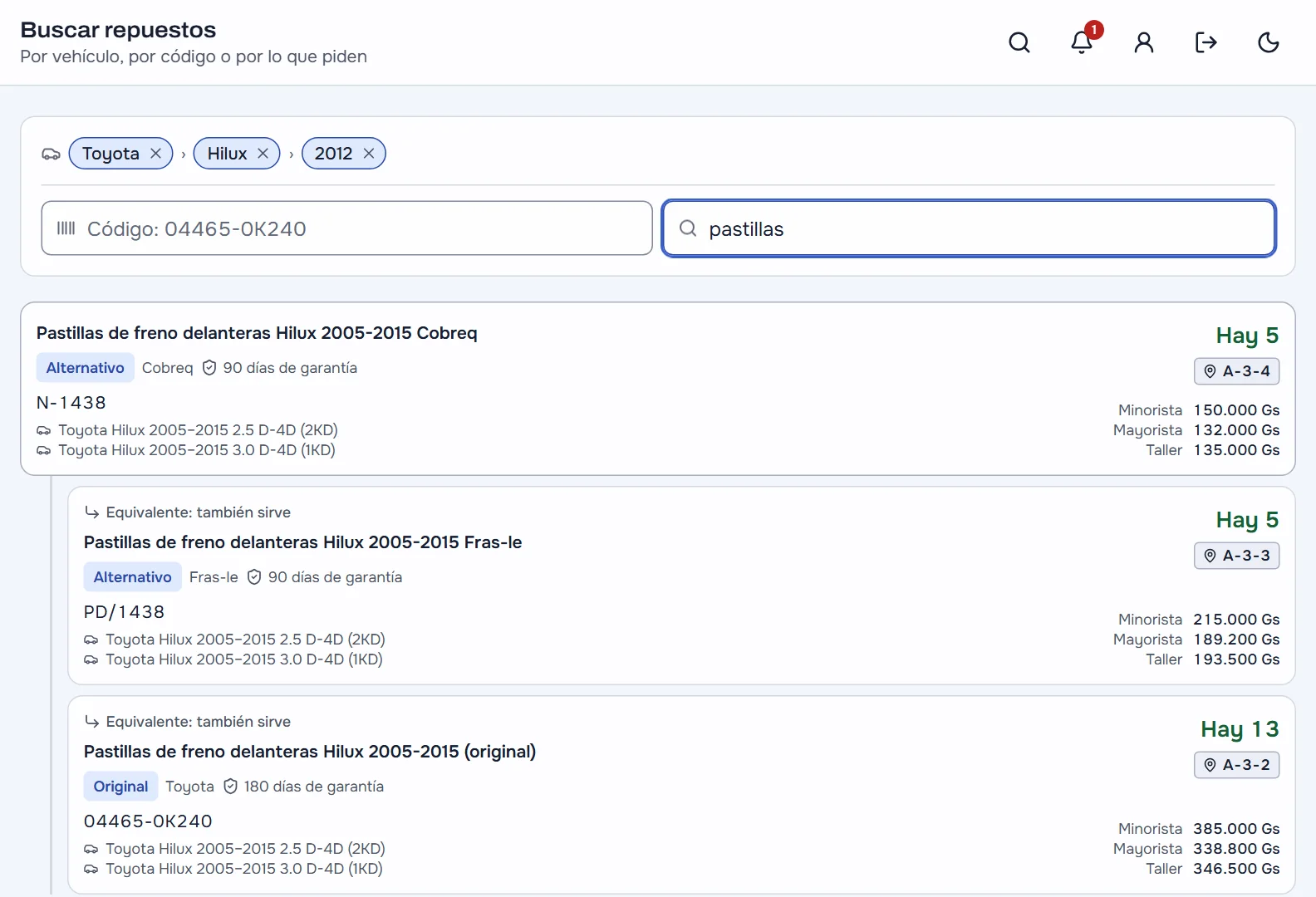Click Taller price 193.500 Gs
The height and width of the screenshot is (897, 1316).
click(x=1236, y=659)
